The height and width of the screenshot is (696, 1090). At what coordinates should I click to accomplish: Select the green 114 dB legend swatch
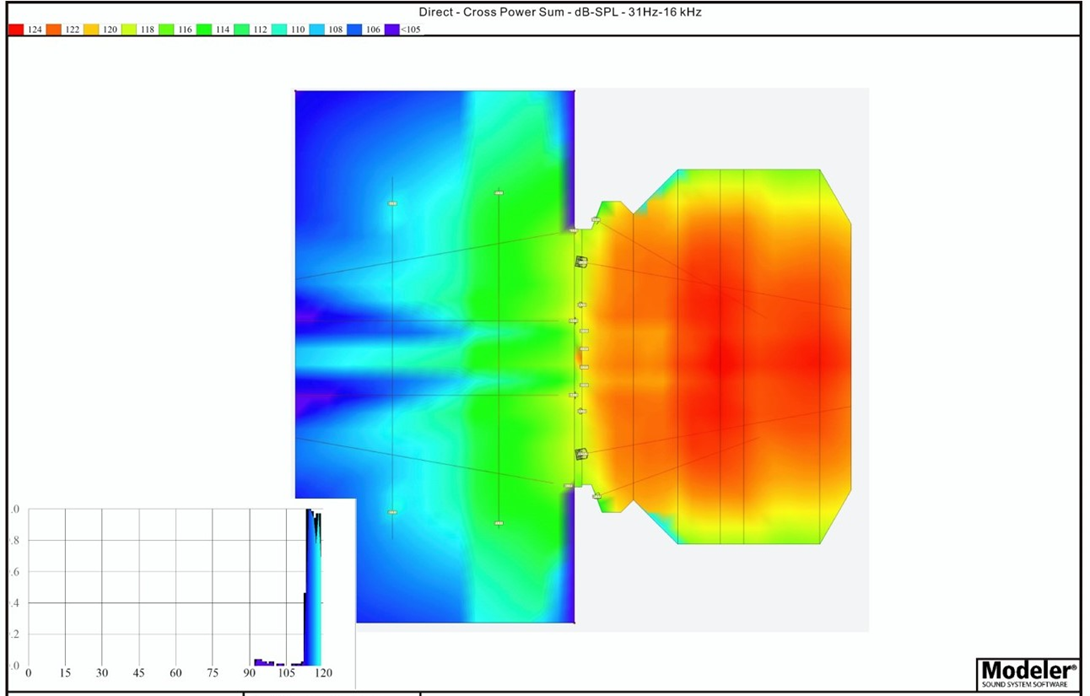coord(203,30)
